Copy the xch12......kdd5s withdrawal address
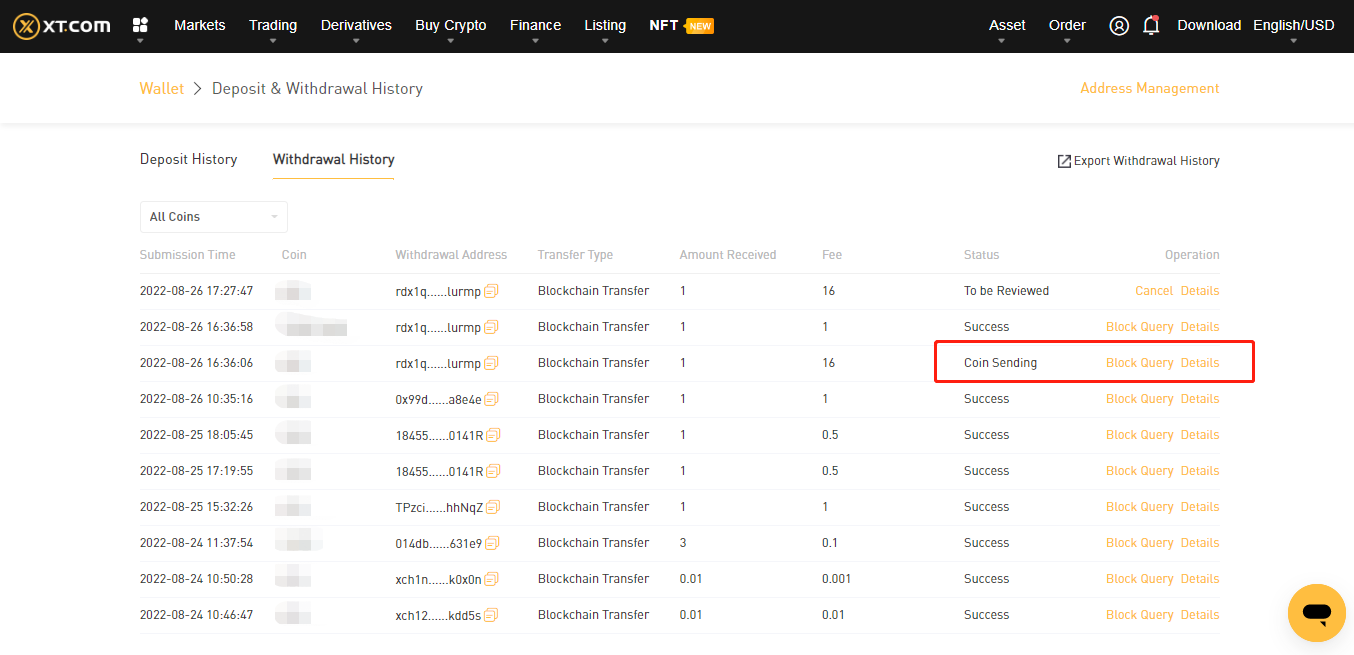Image resolution: width=1354 pixels, height=655 pixels. coord(491,615)
